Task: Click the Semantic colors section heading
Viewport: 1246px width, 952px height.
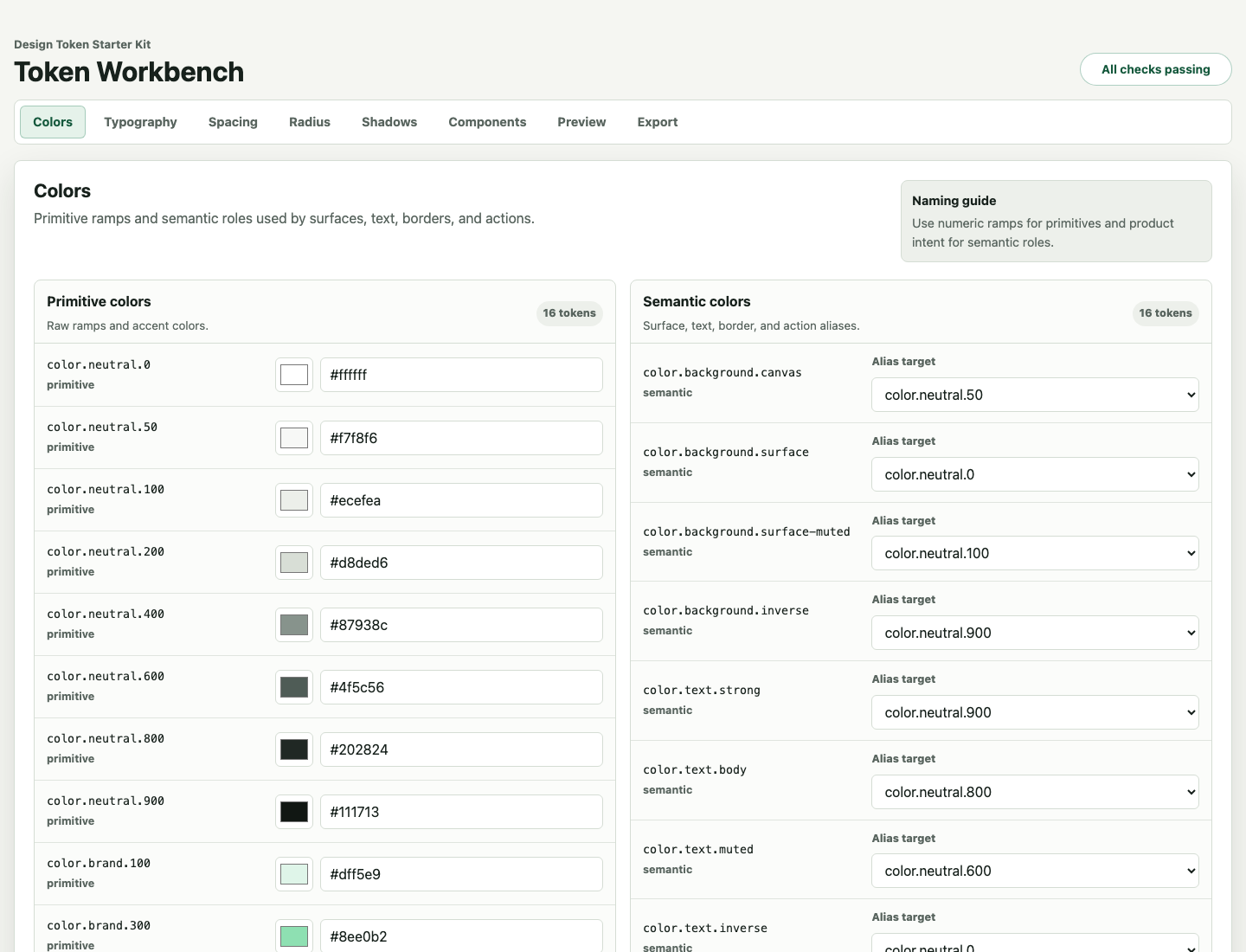Action: tap(697, 301)
